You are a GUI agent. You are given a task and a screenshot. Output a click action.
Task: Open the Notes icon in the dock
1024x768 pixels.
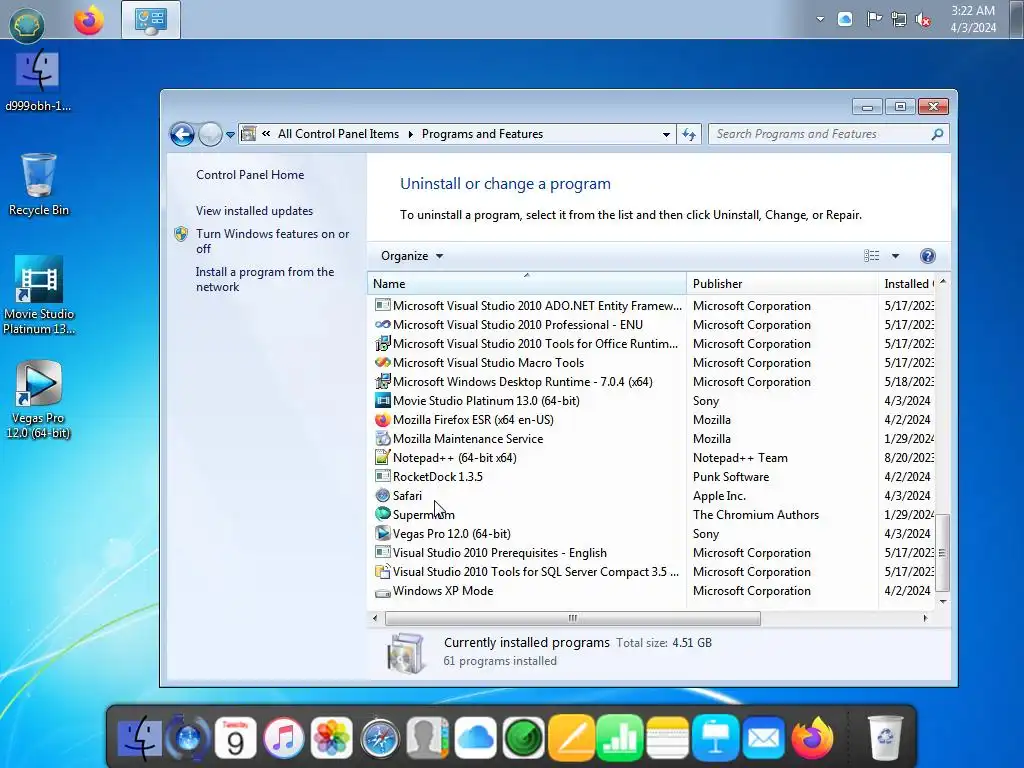coord(667,739)
